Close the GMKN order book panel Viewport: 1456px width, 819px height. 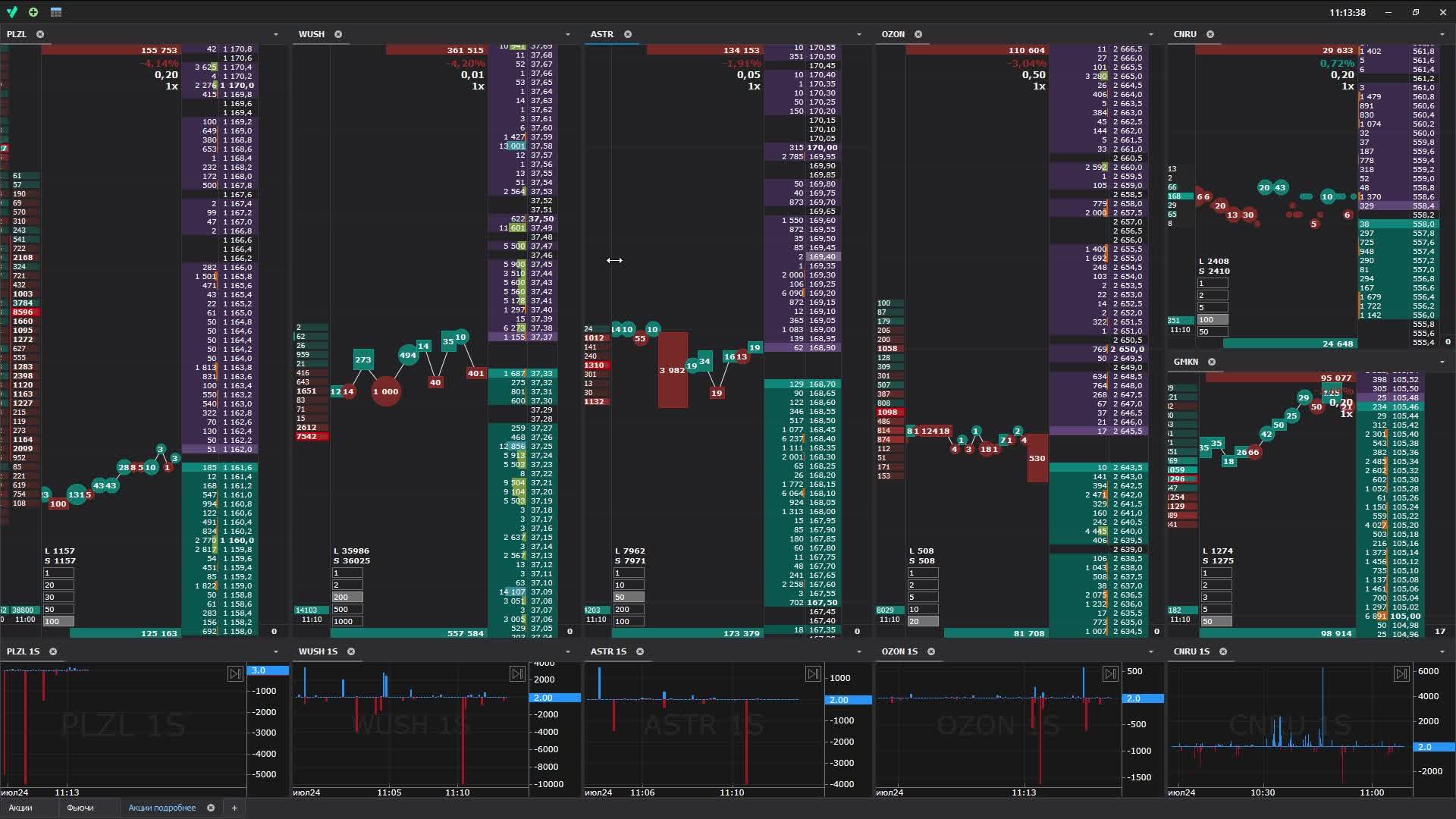click(1212, 362)
